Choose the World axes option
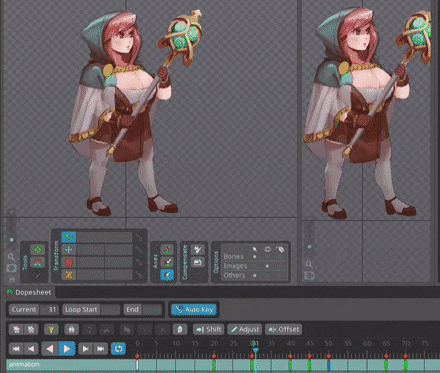The width and height of the screenshot is (440, 373). tap(167, 275)
